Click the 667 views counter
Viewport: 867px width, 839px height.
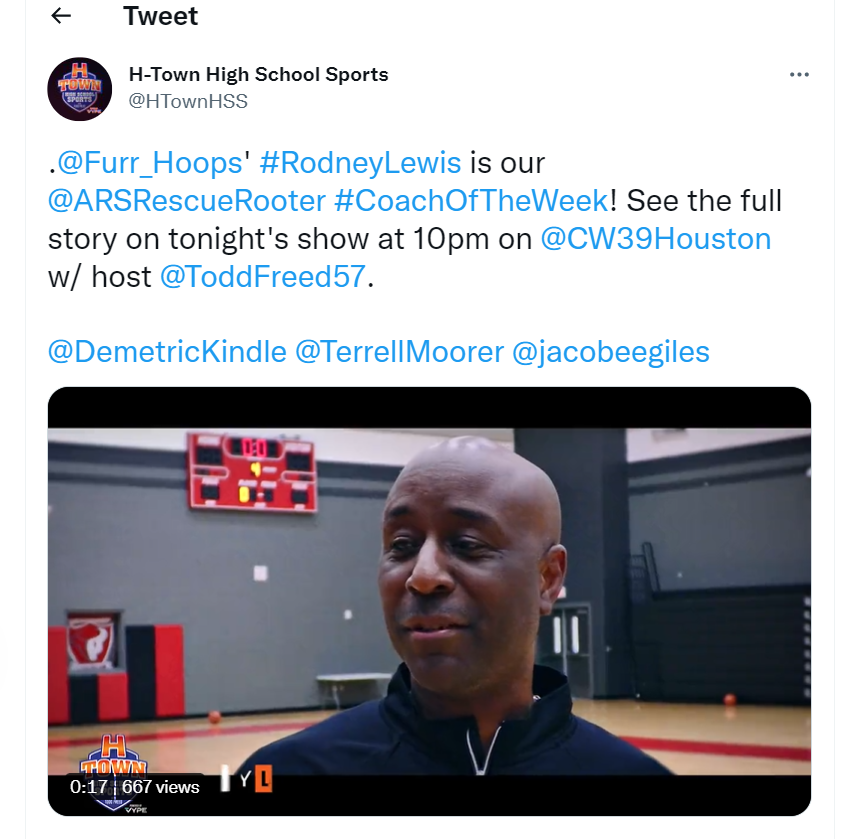tap(161, 786)
